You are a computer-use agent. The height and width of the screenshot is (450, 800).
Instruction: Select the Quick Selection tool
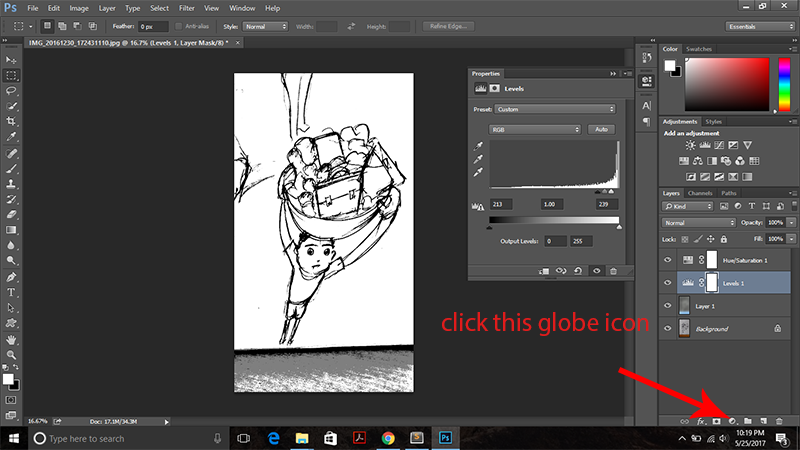[x=11, y=106]
